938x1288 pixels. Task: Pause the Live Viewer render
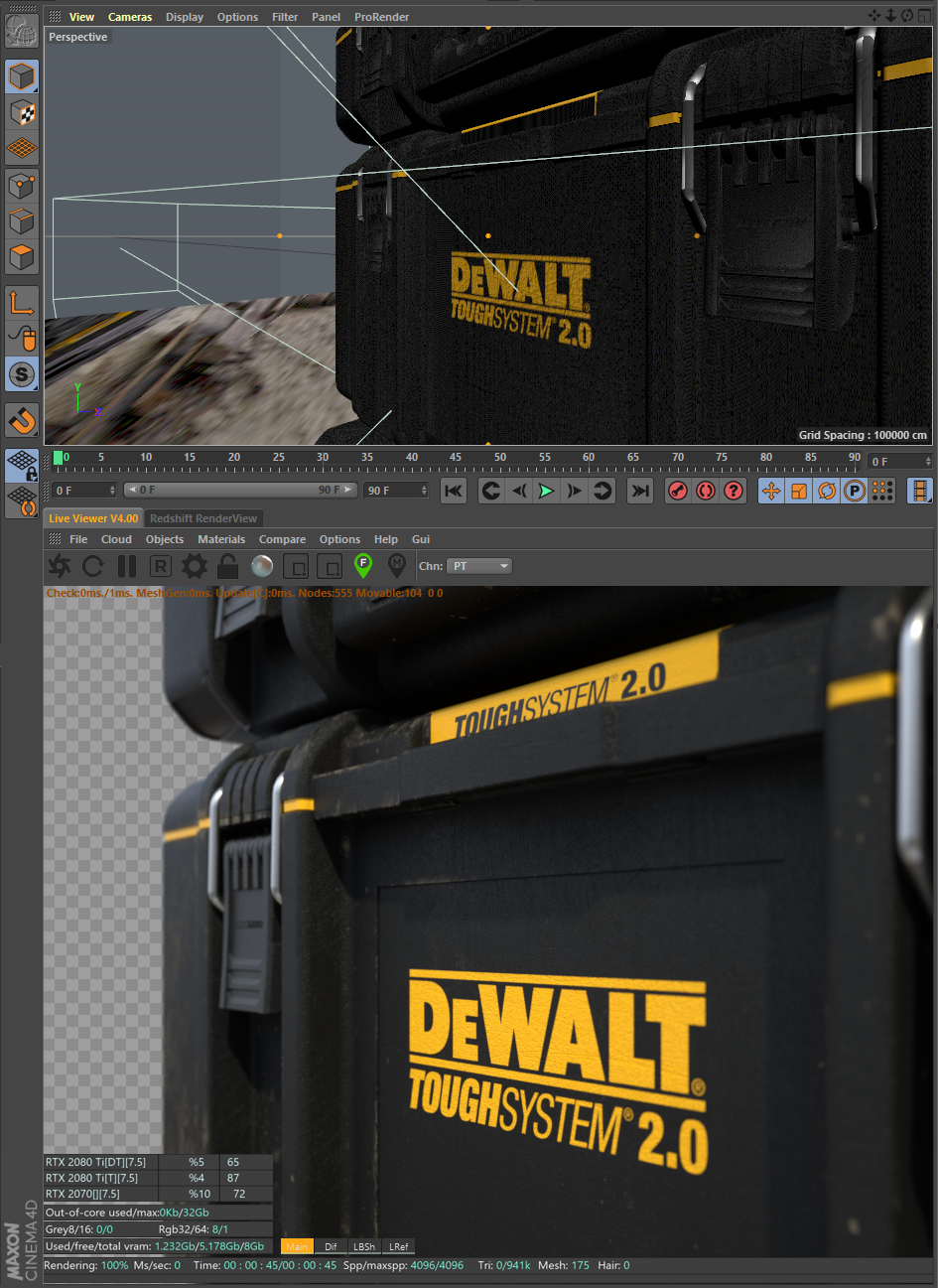click(127, 566)
